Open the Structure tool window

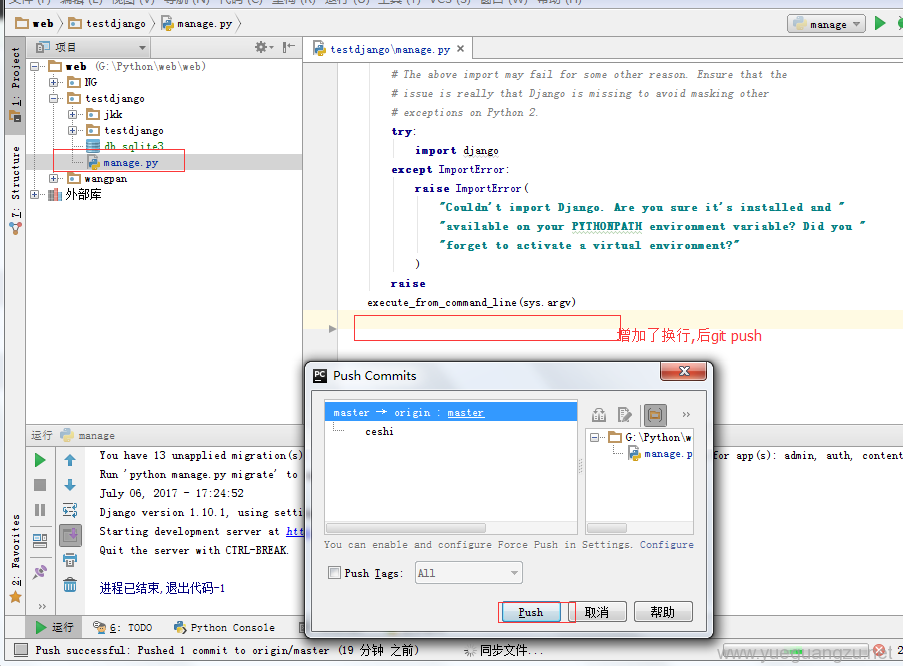point(16,190)
